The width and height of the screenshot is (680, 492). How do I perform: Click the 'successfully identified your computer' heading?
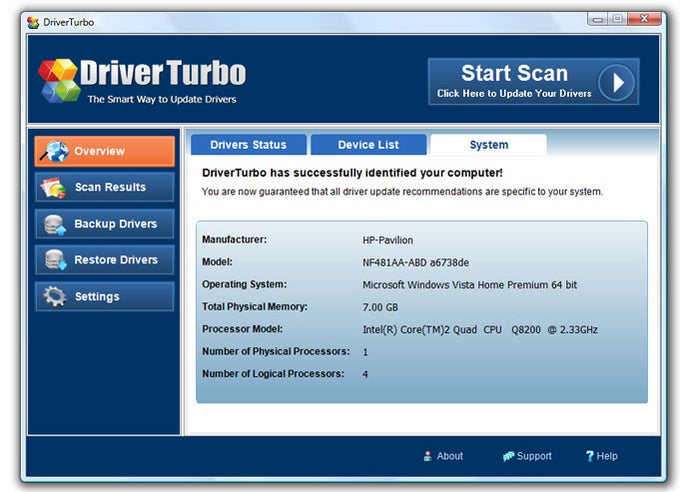[352, 173]
